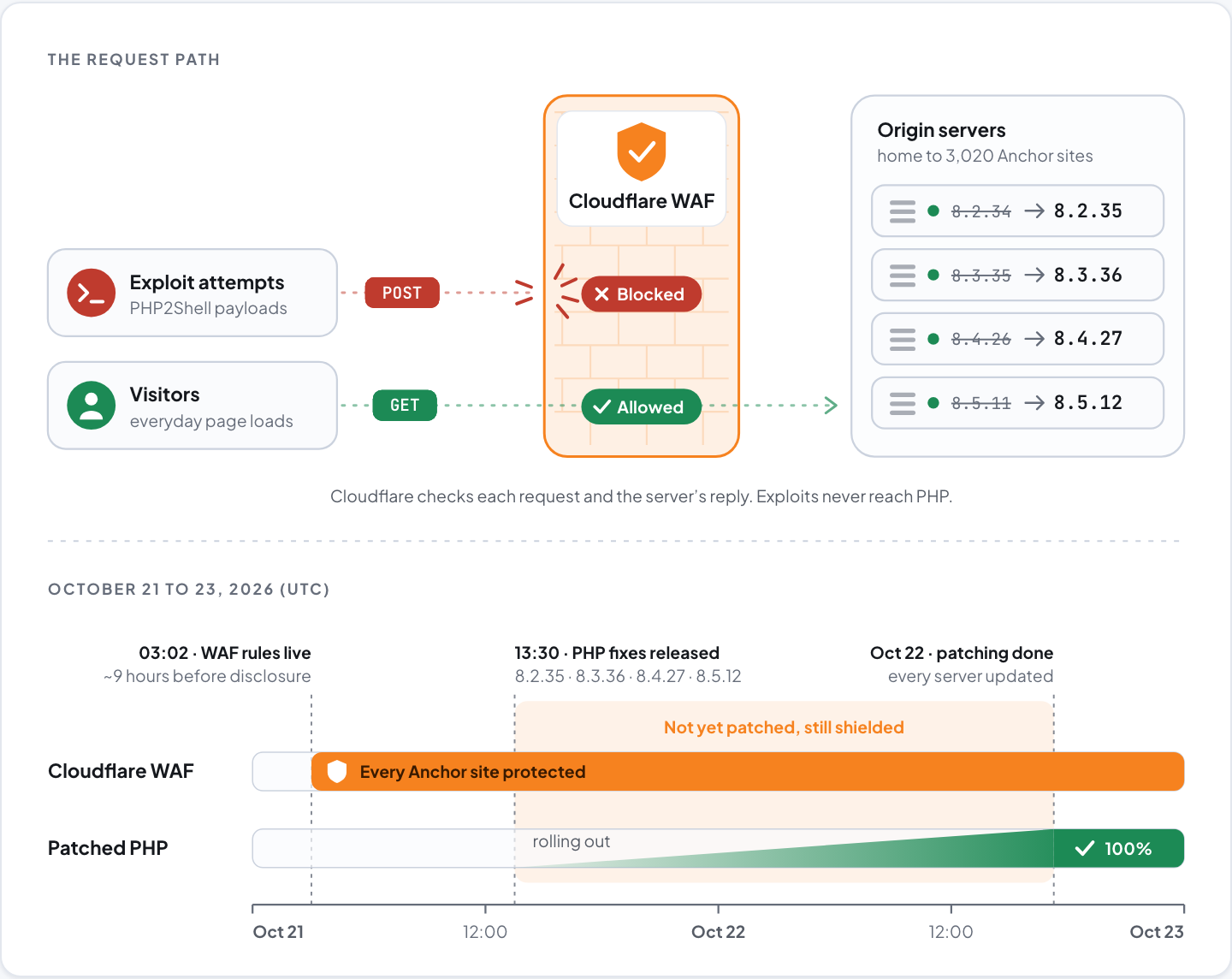Click the '~9 hours before disclosure' note
The height and width of the screenshot is (979, 1232).
pos(207,676)
